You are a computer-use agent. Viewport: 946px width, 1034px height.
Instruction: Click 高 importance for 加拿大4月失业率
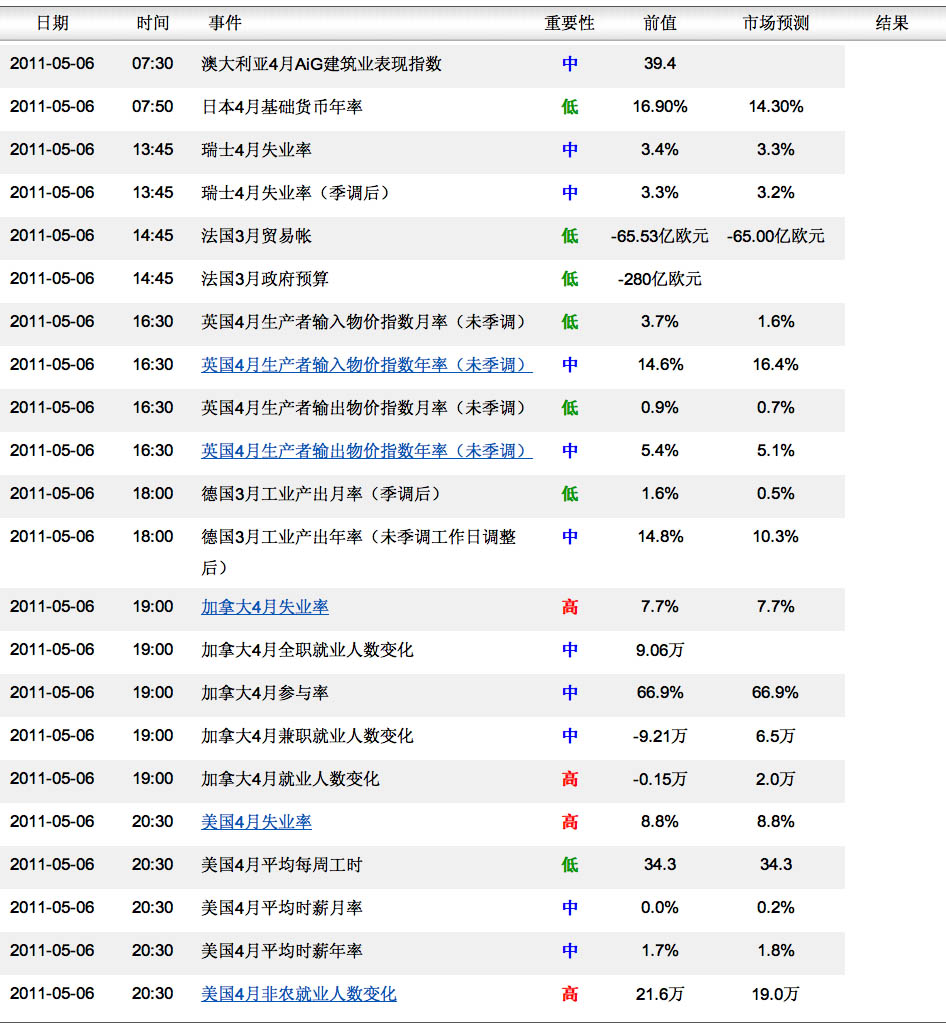570,607
